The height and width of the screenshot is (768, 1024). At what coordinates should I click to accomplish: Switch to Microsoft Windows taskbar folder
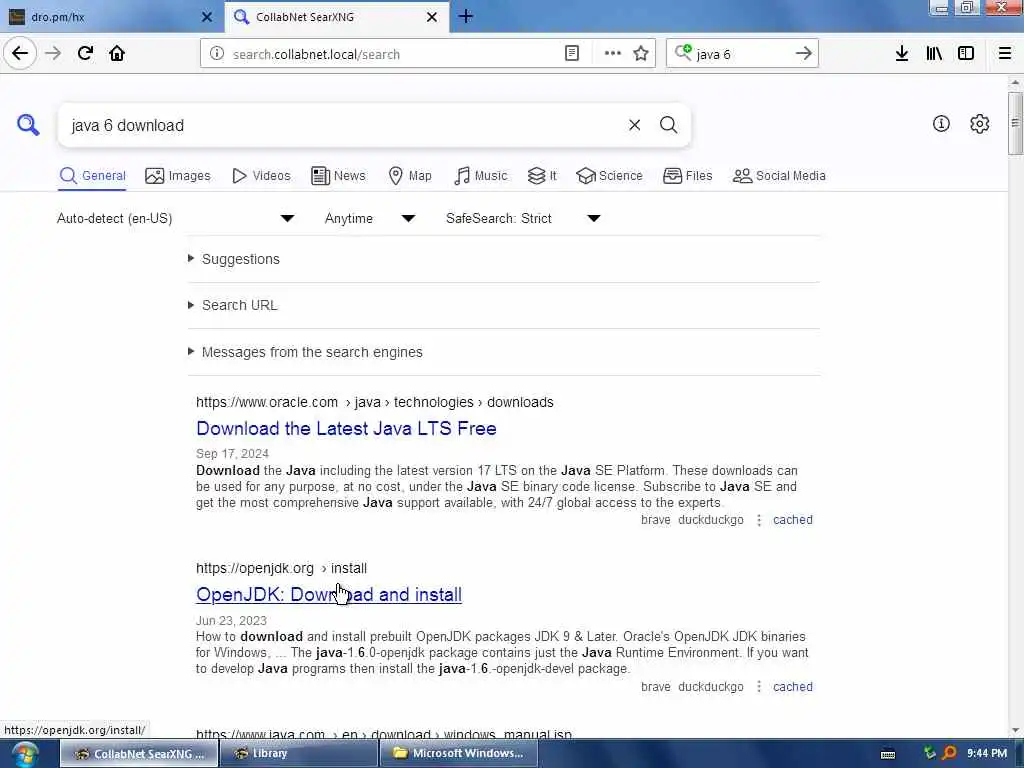coord(458,753)
